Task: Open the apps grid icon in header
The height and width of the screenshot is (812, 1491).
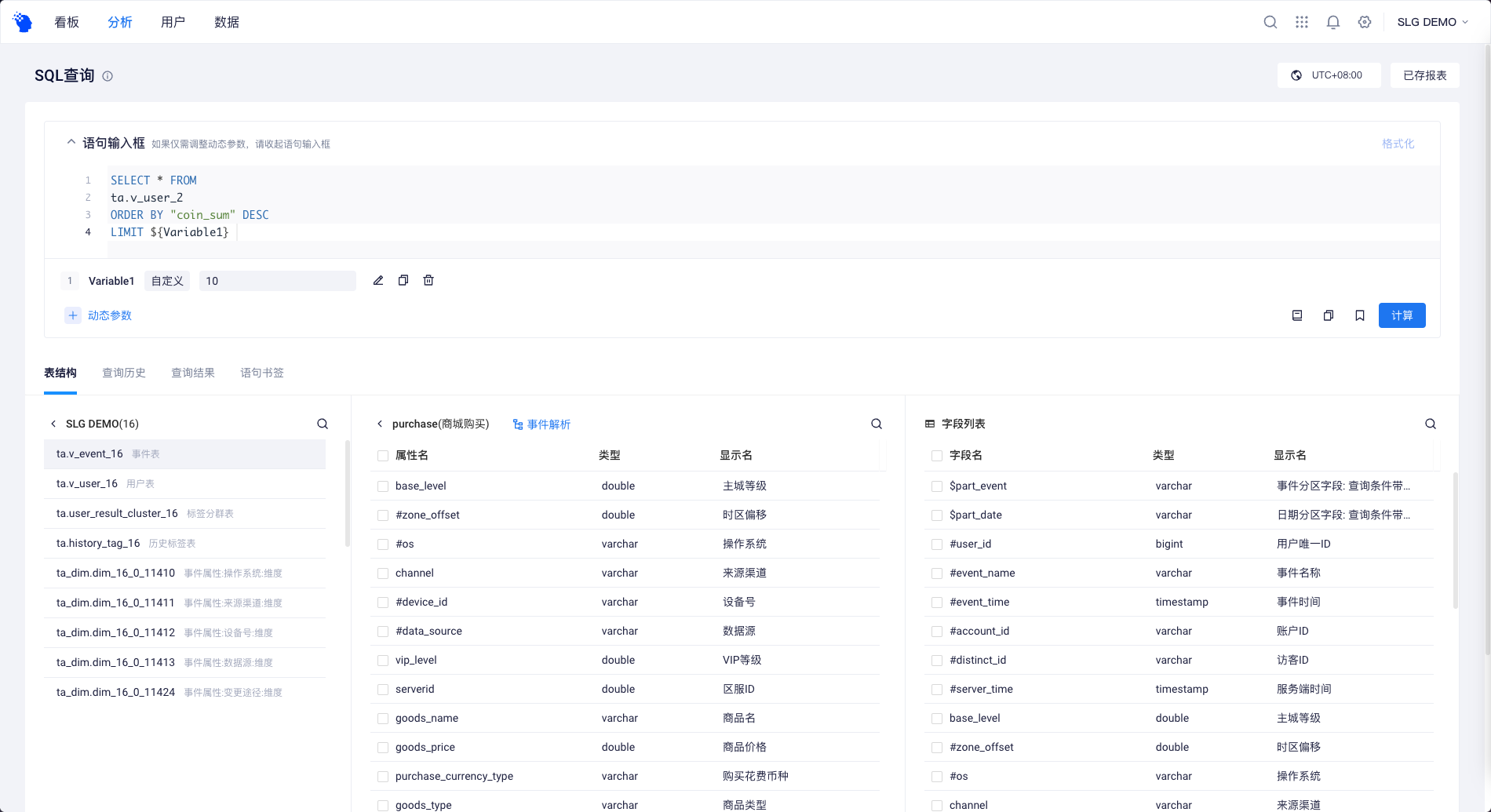Action: (1302, 22)
